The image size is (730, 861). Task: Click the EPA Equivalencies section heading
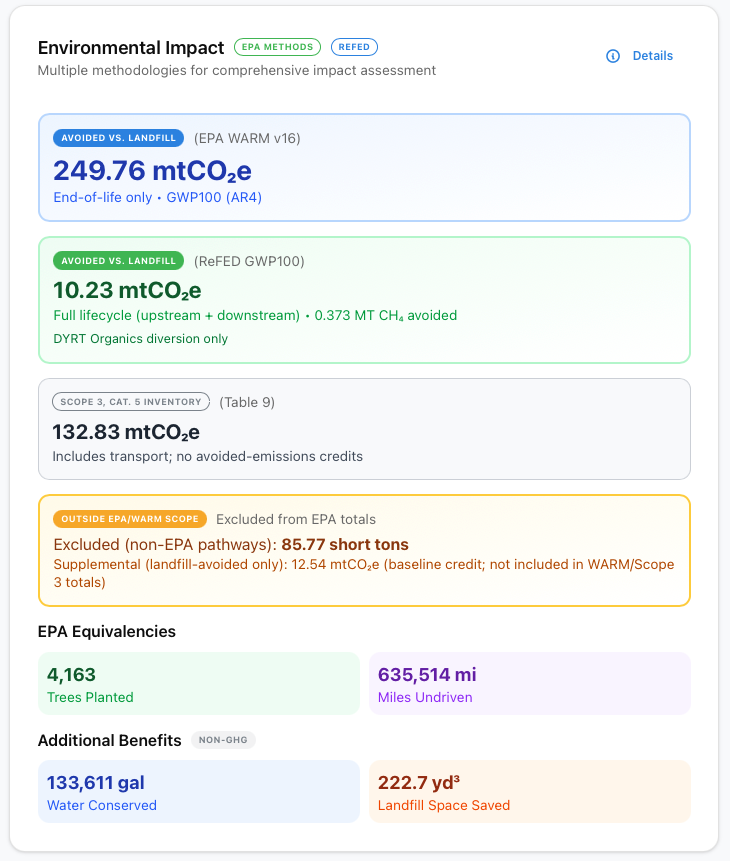point(107,632)
